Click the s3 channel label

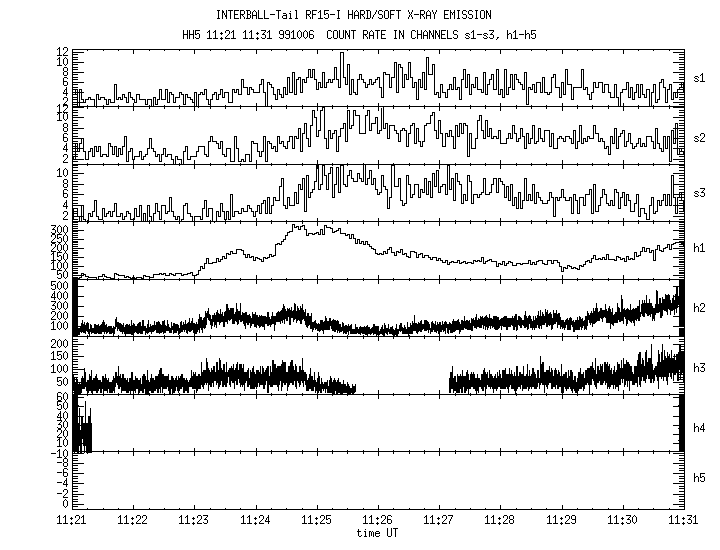click(699, 193)
